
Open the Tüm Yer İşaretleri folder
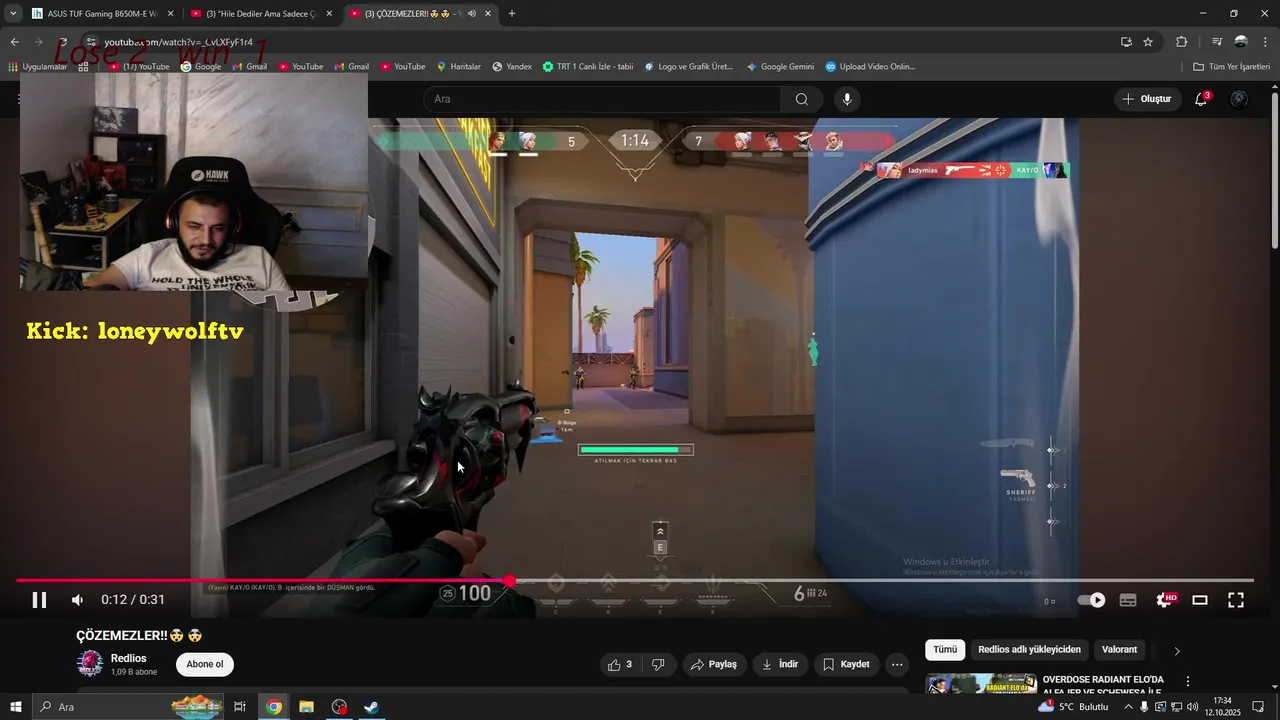pos(1232,67)
